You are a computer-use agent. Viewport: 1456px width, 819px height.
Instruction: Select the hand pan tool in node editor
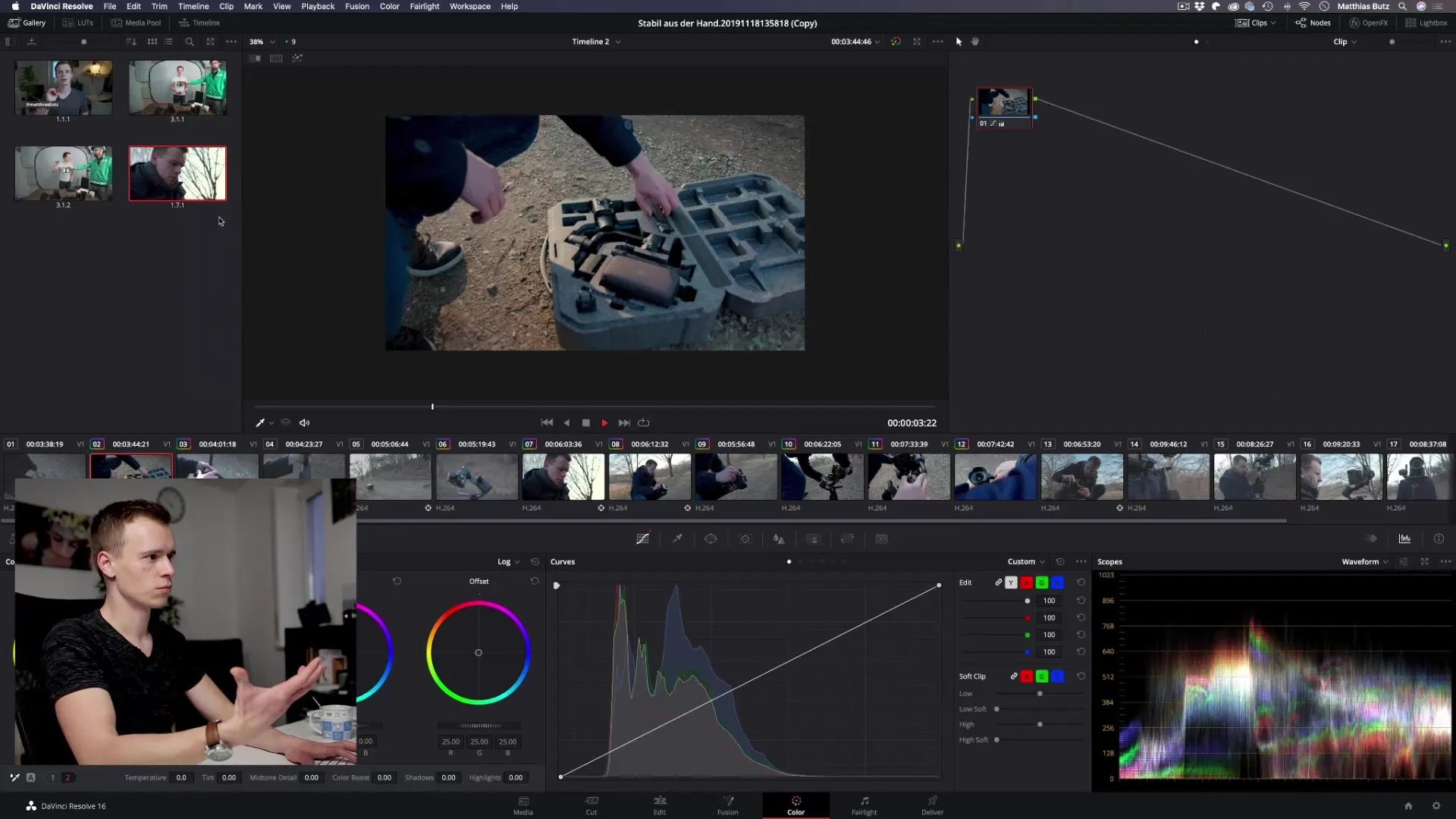[975, 42]
